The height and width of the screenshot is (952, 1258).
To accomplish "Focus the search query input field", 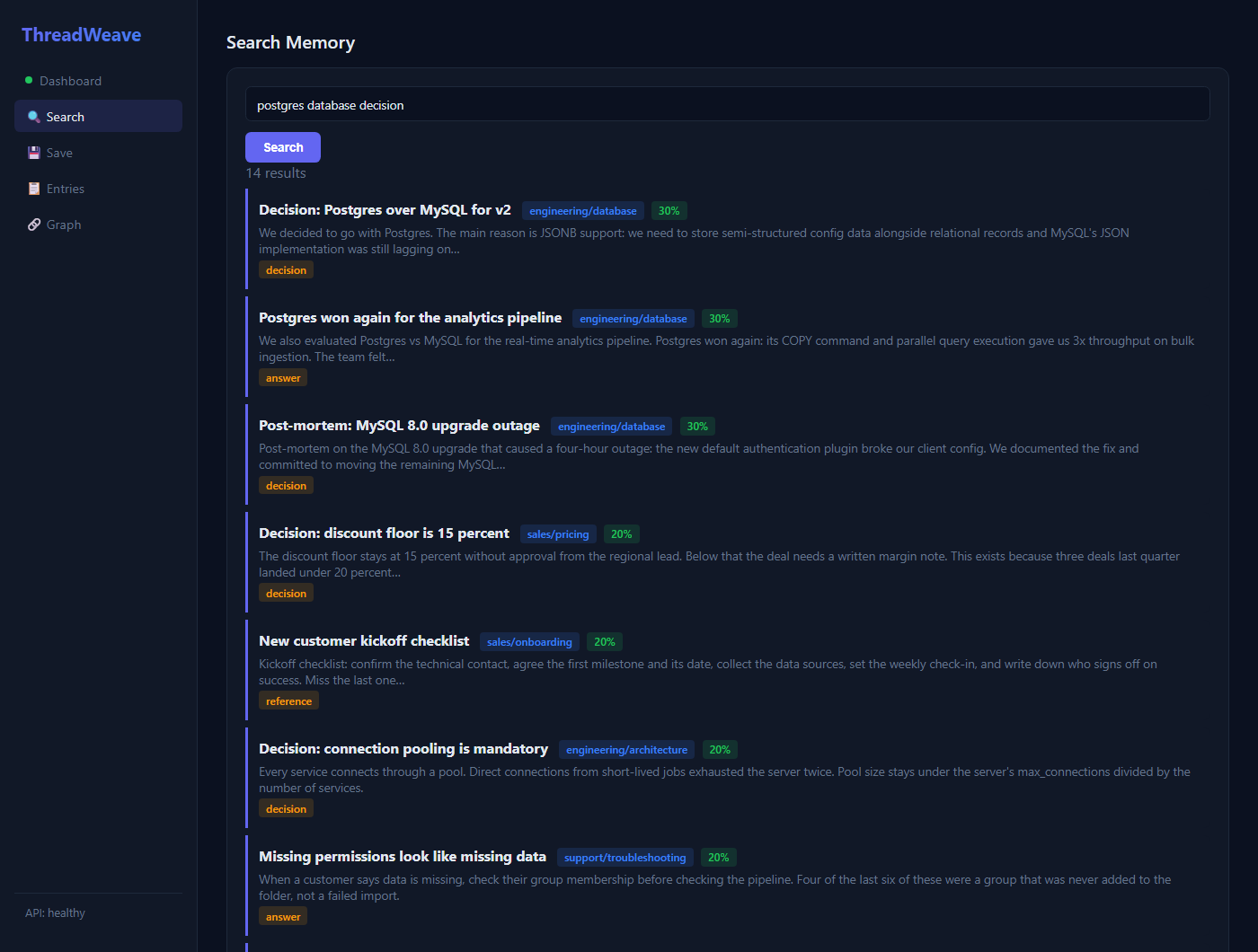I will [728, 104].
